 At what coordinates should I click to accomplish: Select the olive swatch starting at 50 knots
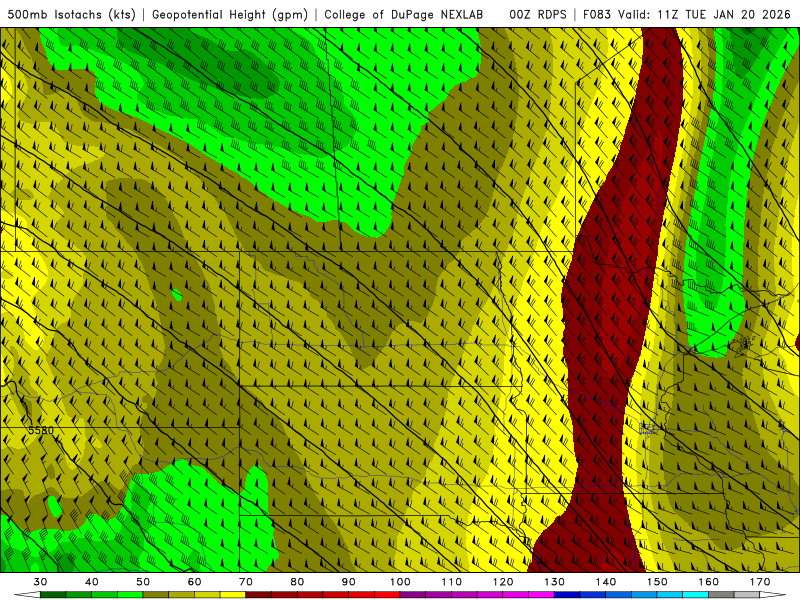click(156, 595)
